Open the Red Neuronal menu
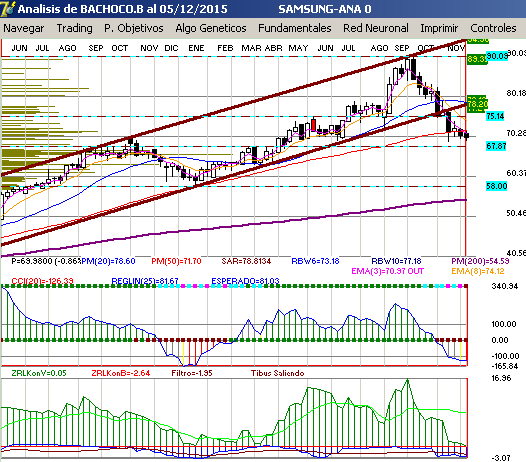Screen dimensions: 526x462 [376, 28]
